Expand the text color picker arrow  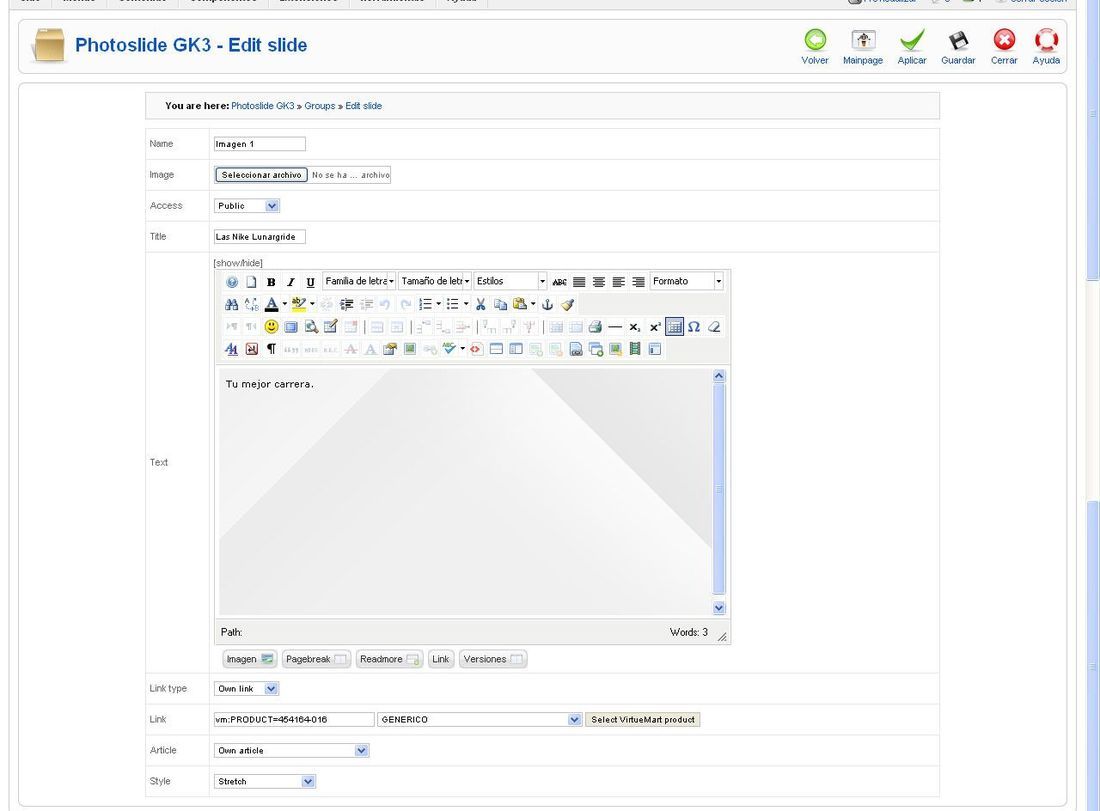point(284,304)
